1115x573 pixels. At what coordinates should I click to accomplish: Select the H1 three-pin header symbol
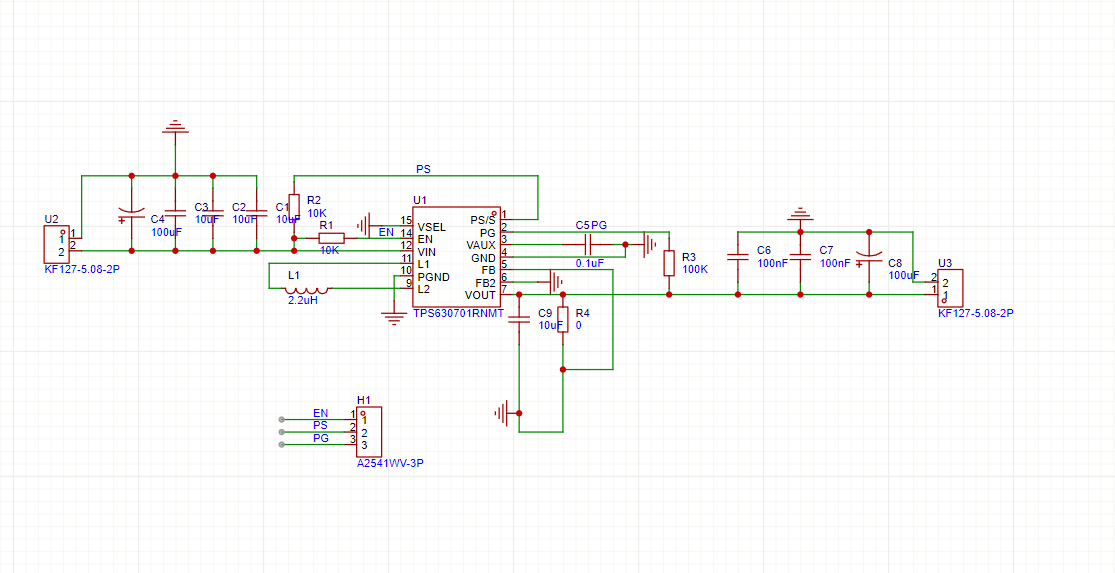[x=368, y=432]
